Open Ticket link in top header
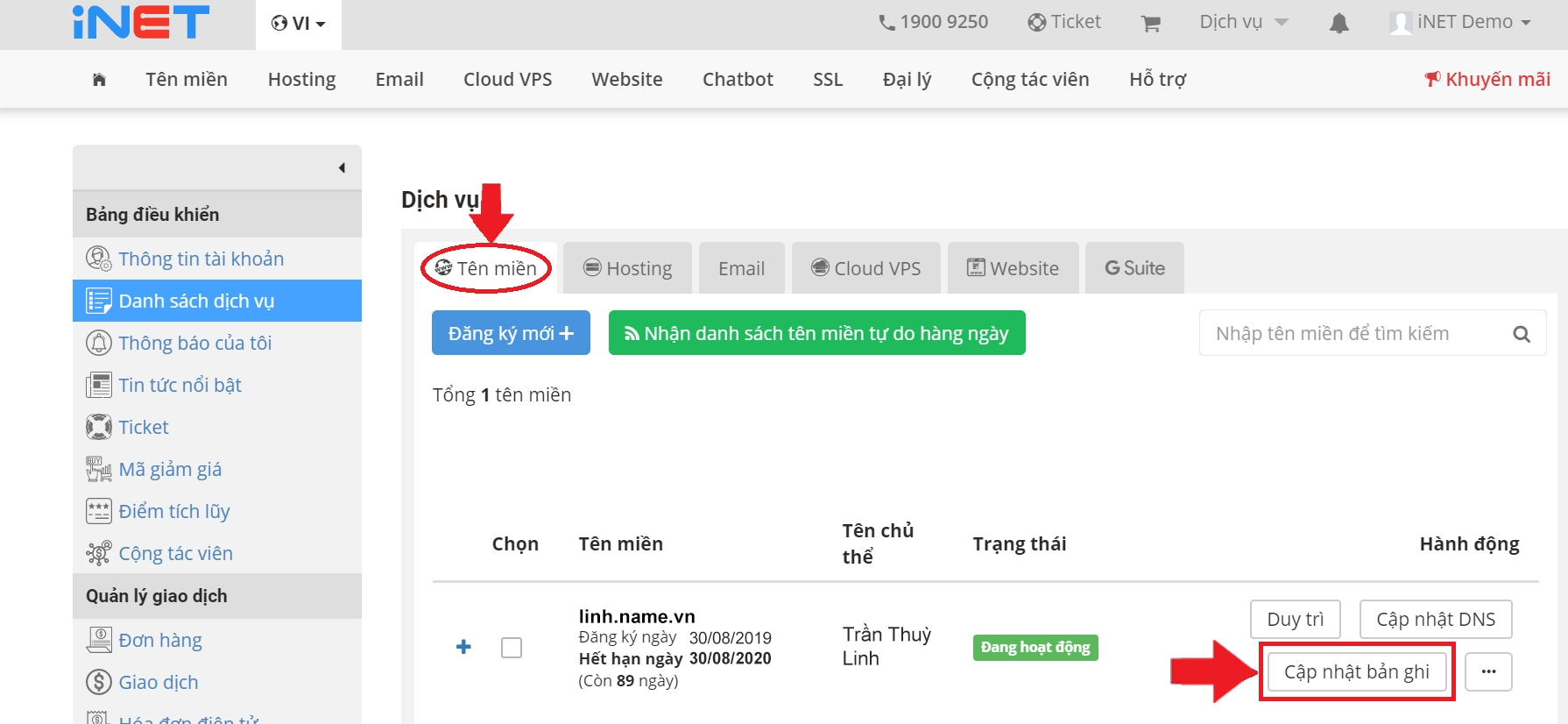Image resolution: width=1568 pixels, height=724 pixels. (1063, 22)
